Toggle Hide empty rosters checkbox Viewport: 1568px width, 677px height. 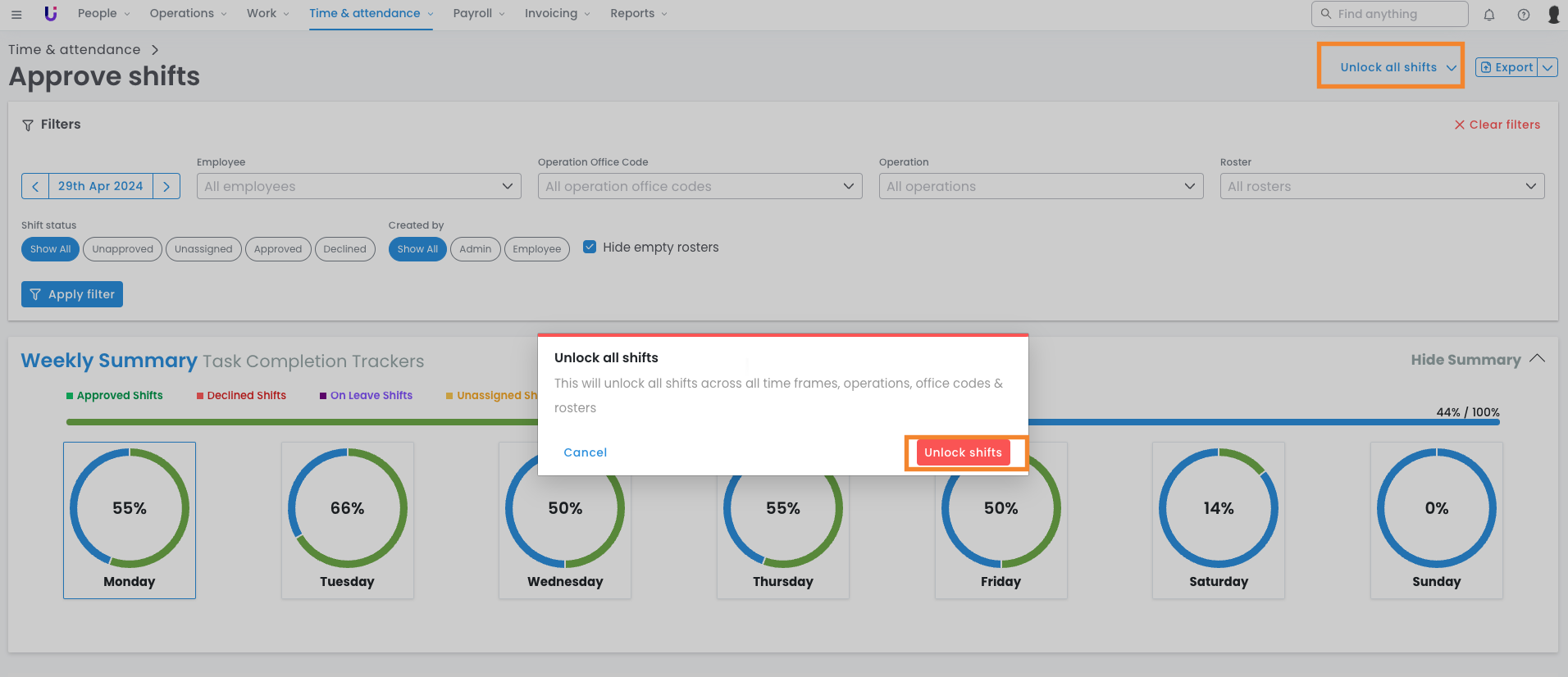[x=590, y=247]
